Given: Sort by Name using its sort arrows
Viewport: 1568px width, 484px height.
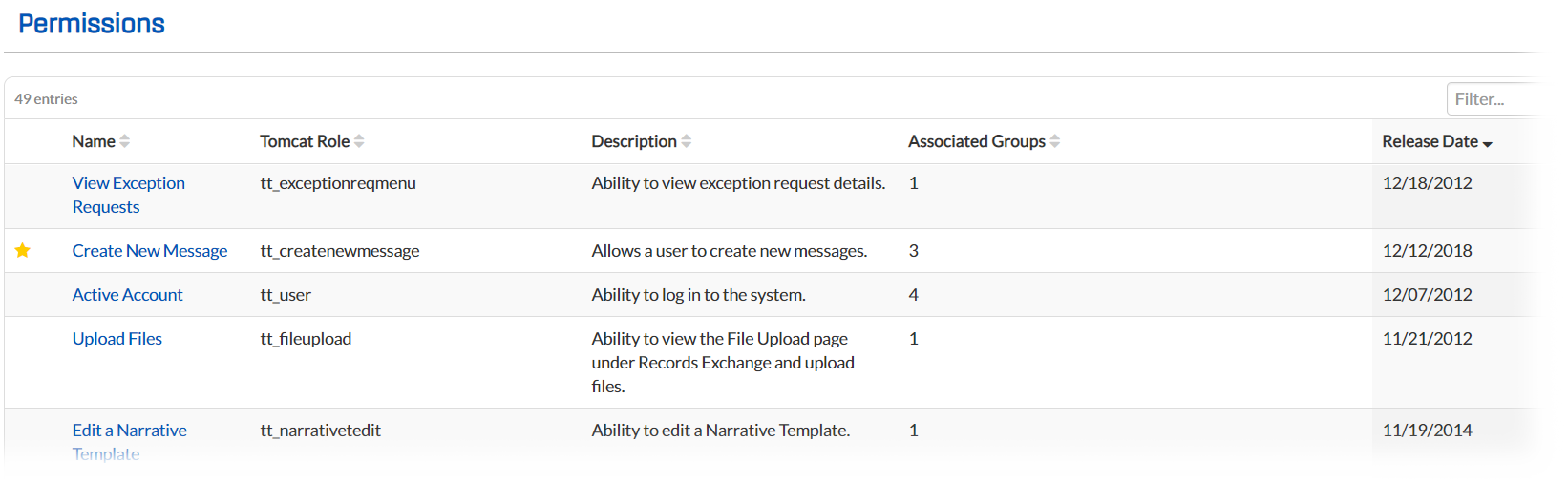Looking at the screenshot, I should click(125, 141).
